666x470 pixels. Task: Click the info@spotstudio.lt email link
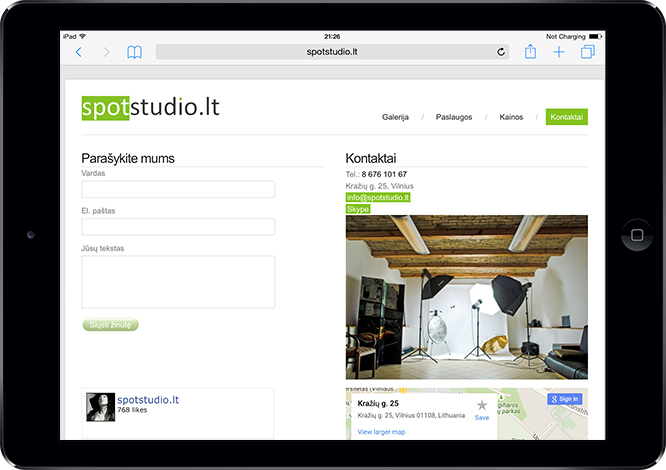(x=378, y=197)
